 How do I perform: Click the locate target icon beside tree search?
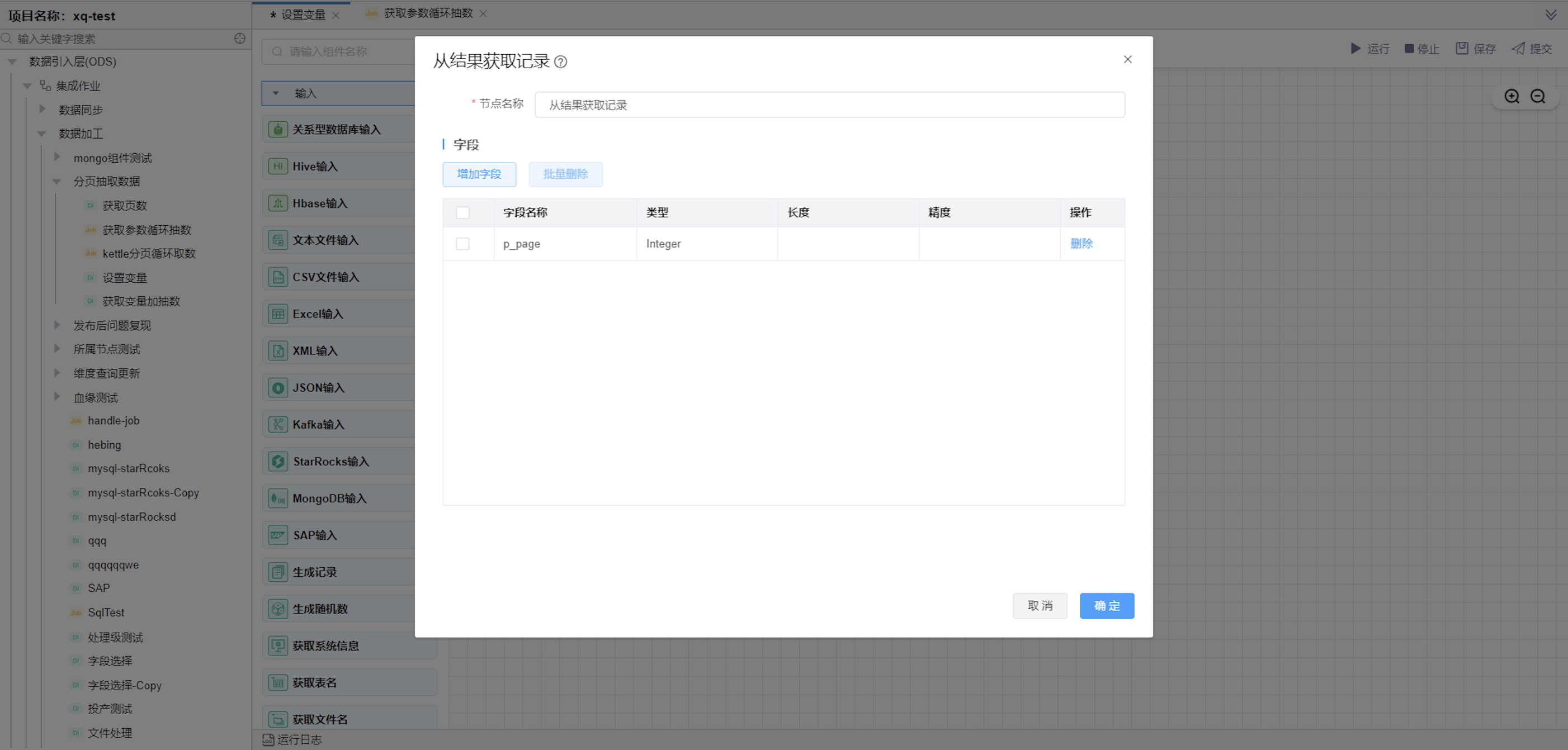click(x=240, y=39)
